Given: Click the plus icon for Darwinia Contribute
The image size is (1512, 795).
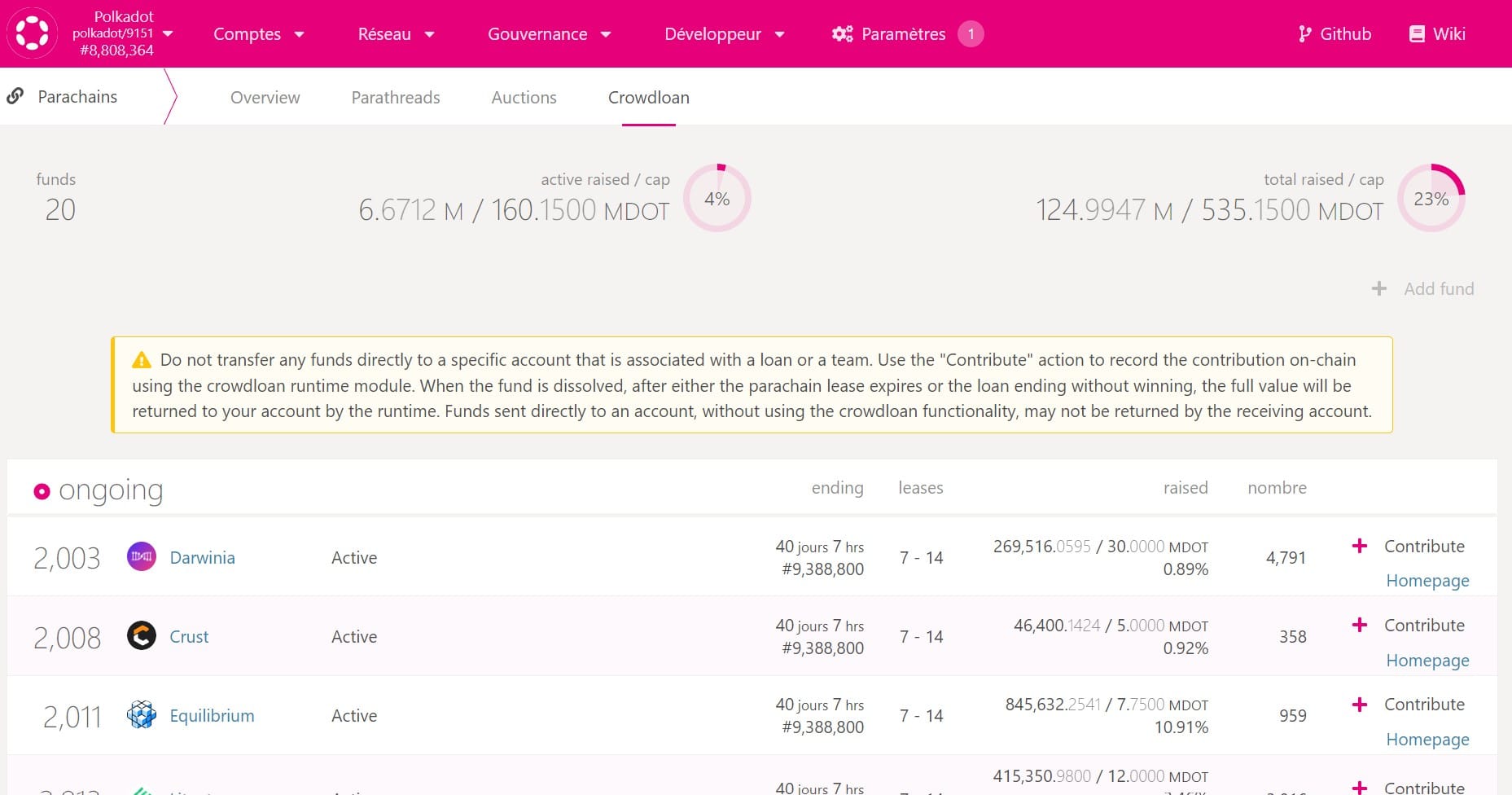Looking at the screenshot, I should (1359, 546).
